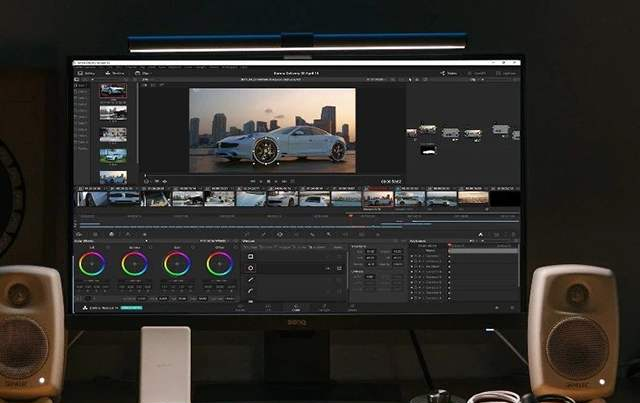
Task: Toggle the Linear window shape
Action: (250, 256)
